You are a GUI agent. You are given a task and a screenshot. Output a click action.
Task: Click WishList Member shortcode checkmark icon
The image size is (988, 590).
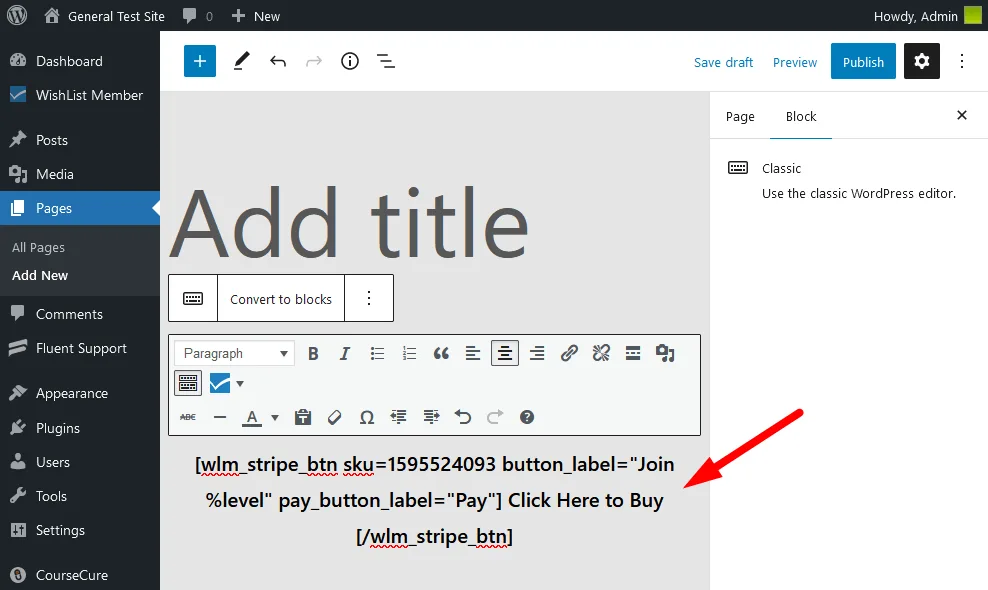point(220,383)
